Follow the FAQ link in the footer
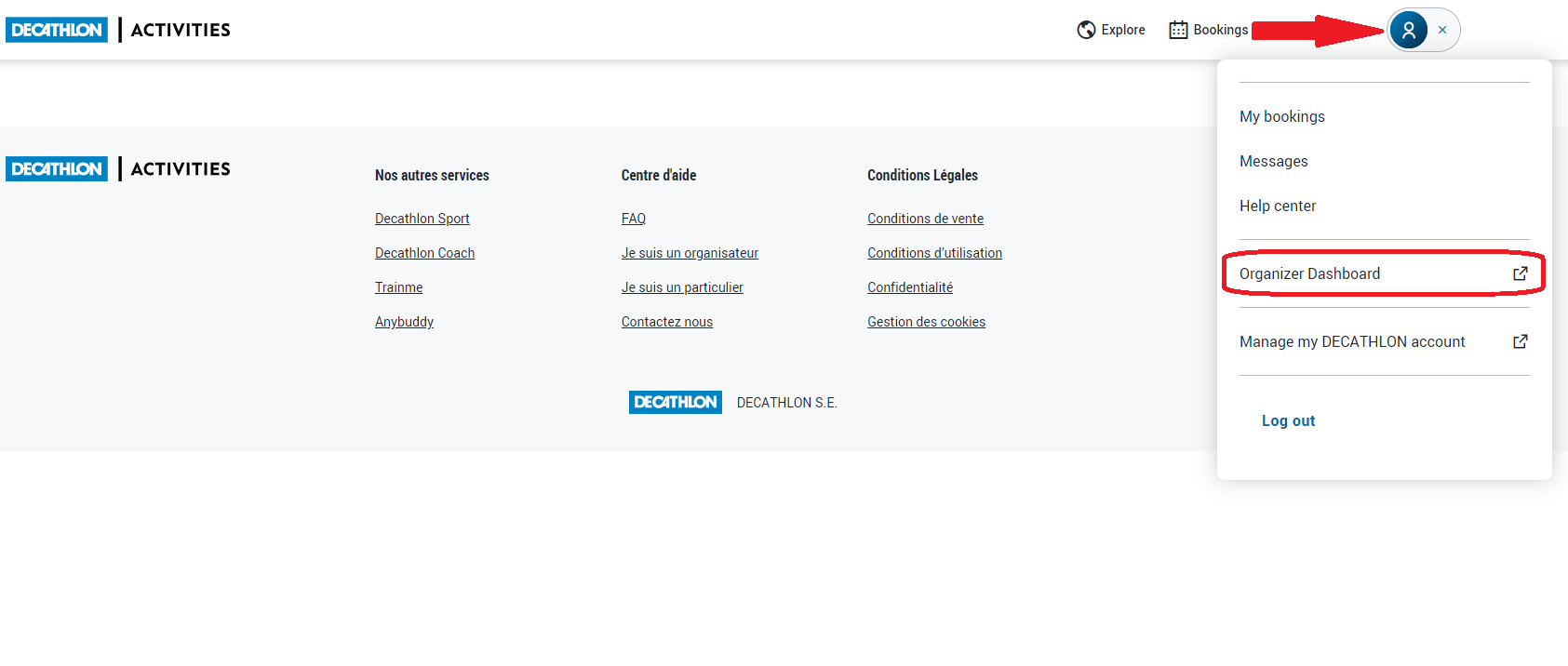This screenshot has width=1568, height=666. tap(633, 219)
